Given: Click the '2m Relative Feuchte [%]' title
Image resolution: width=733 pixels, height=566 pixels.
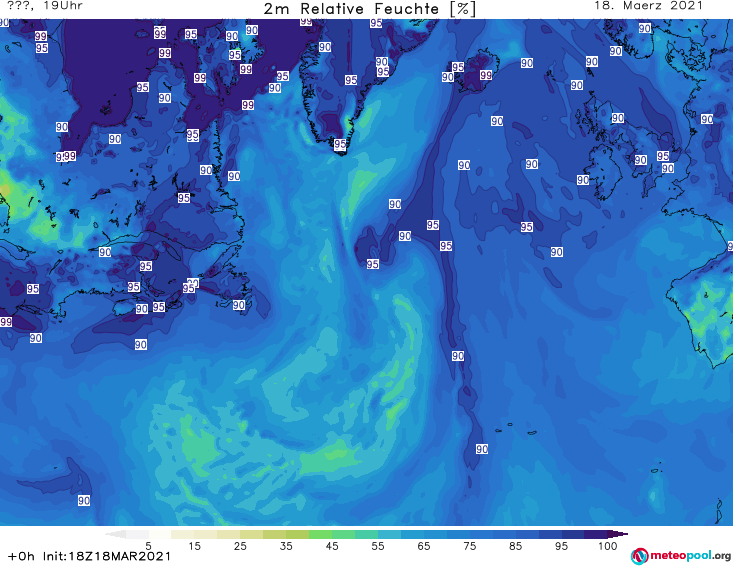Looking at the screenshot, I should point(369,9).
